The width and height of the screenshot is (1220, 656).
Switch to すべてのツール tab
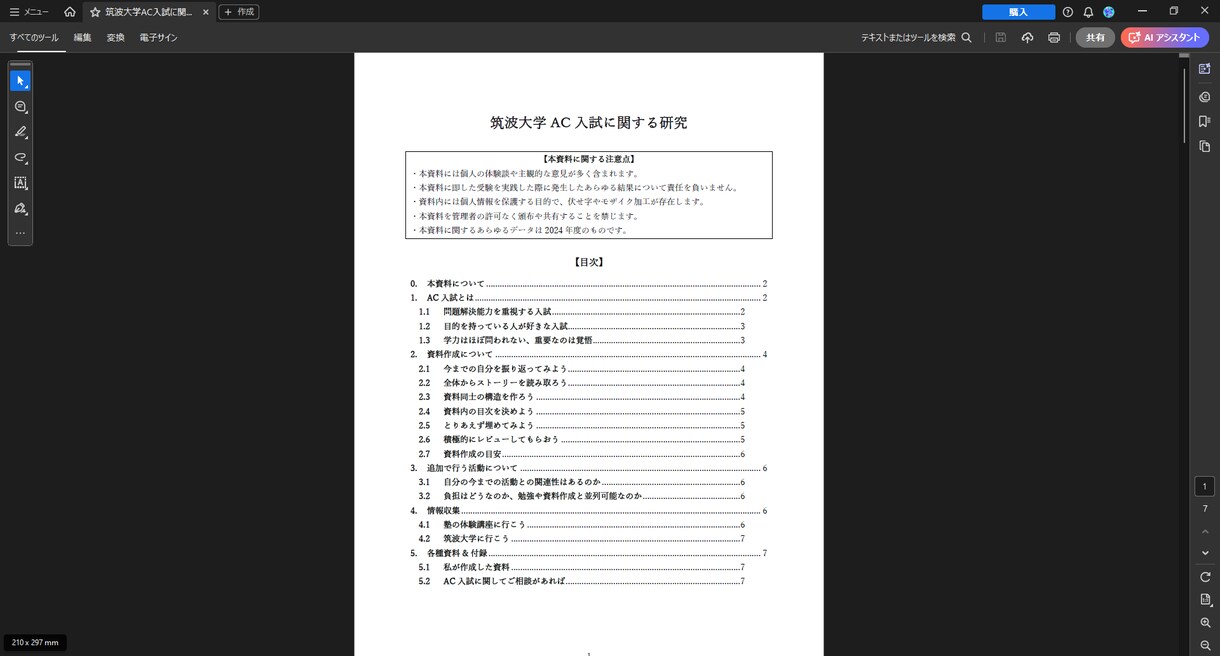34,37
